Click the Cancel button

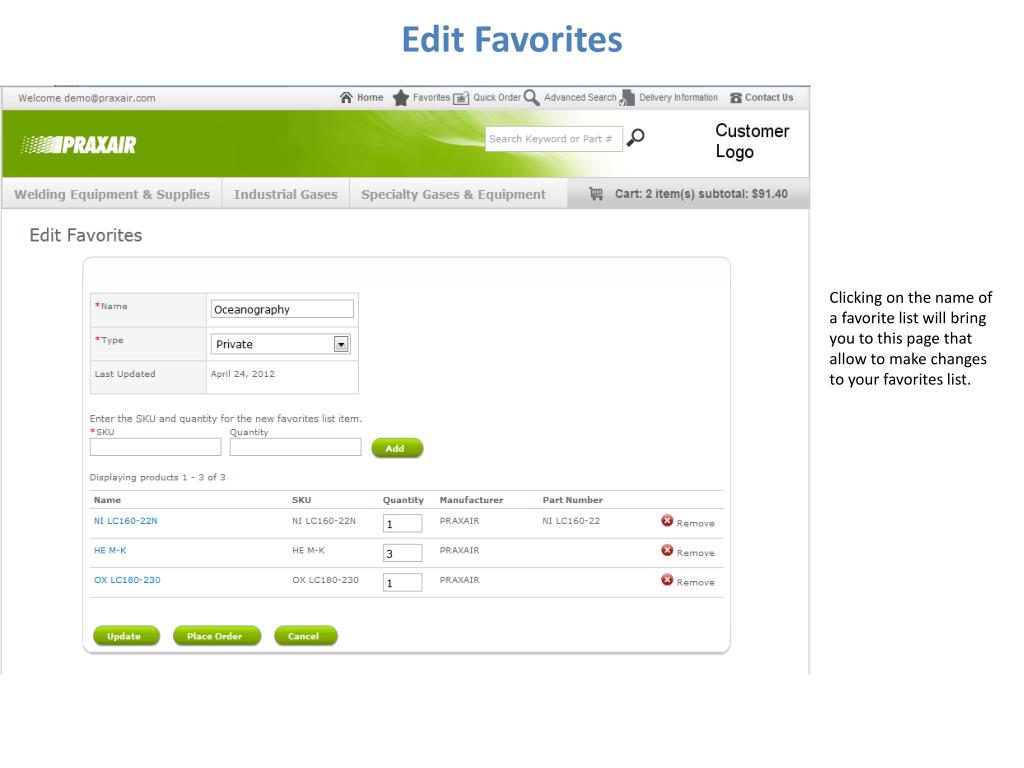pyautogui.click(x=306, y=635)
